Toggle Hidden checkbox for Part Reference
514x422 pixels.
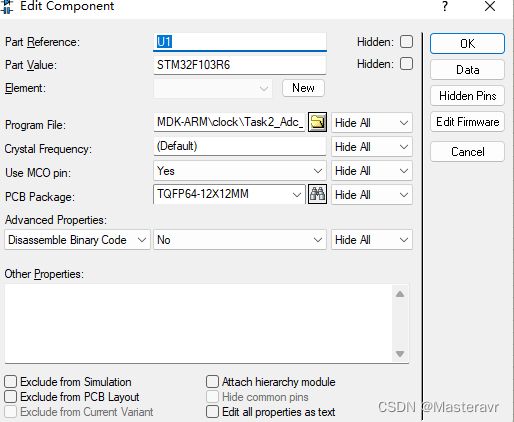coord(406,42)
